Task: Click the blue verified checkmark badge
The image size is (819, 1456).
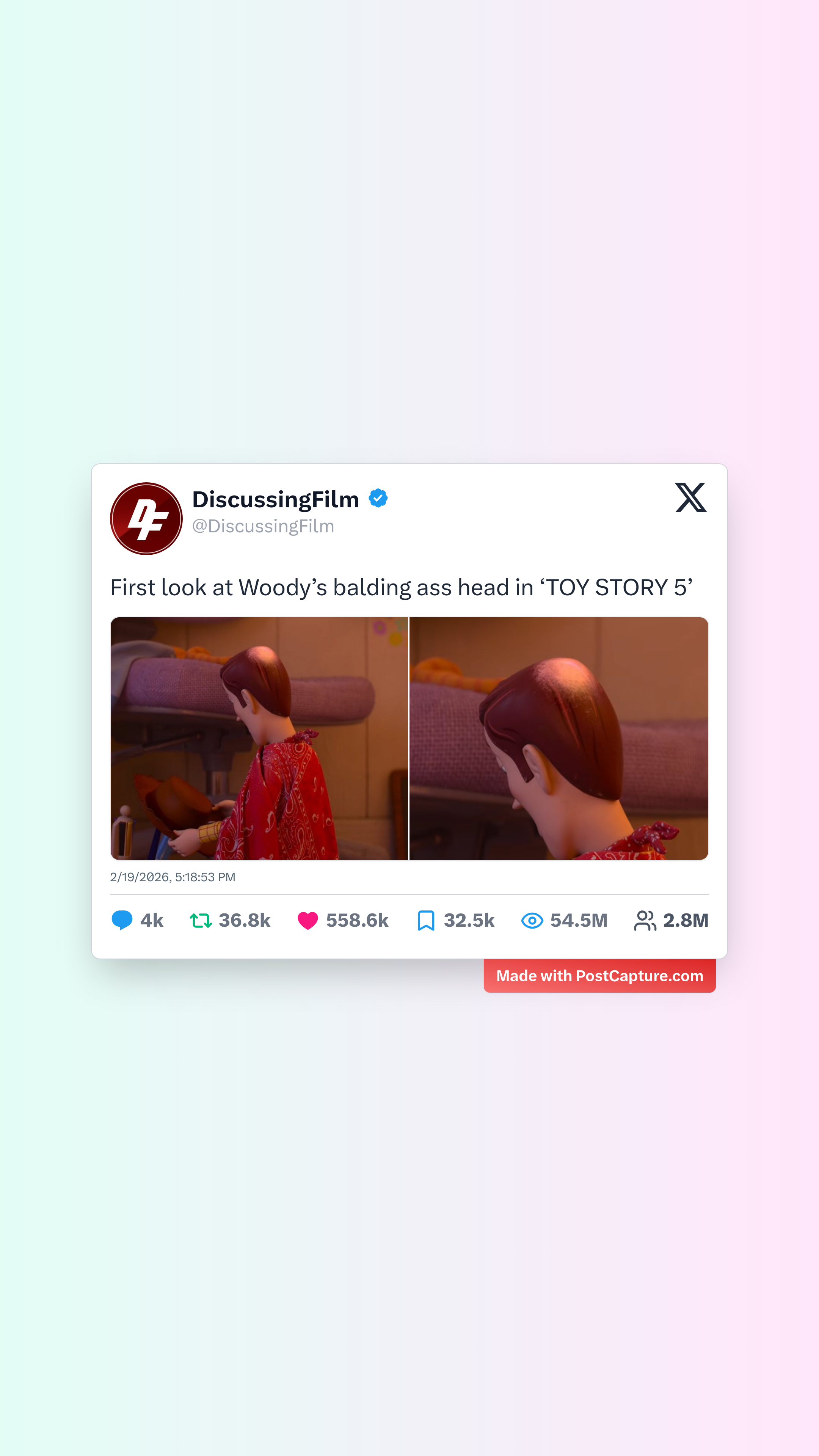Action: coord(378,499)
